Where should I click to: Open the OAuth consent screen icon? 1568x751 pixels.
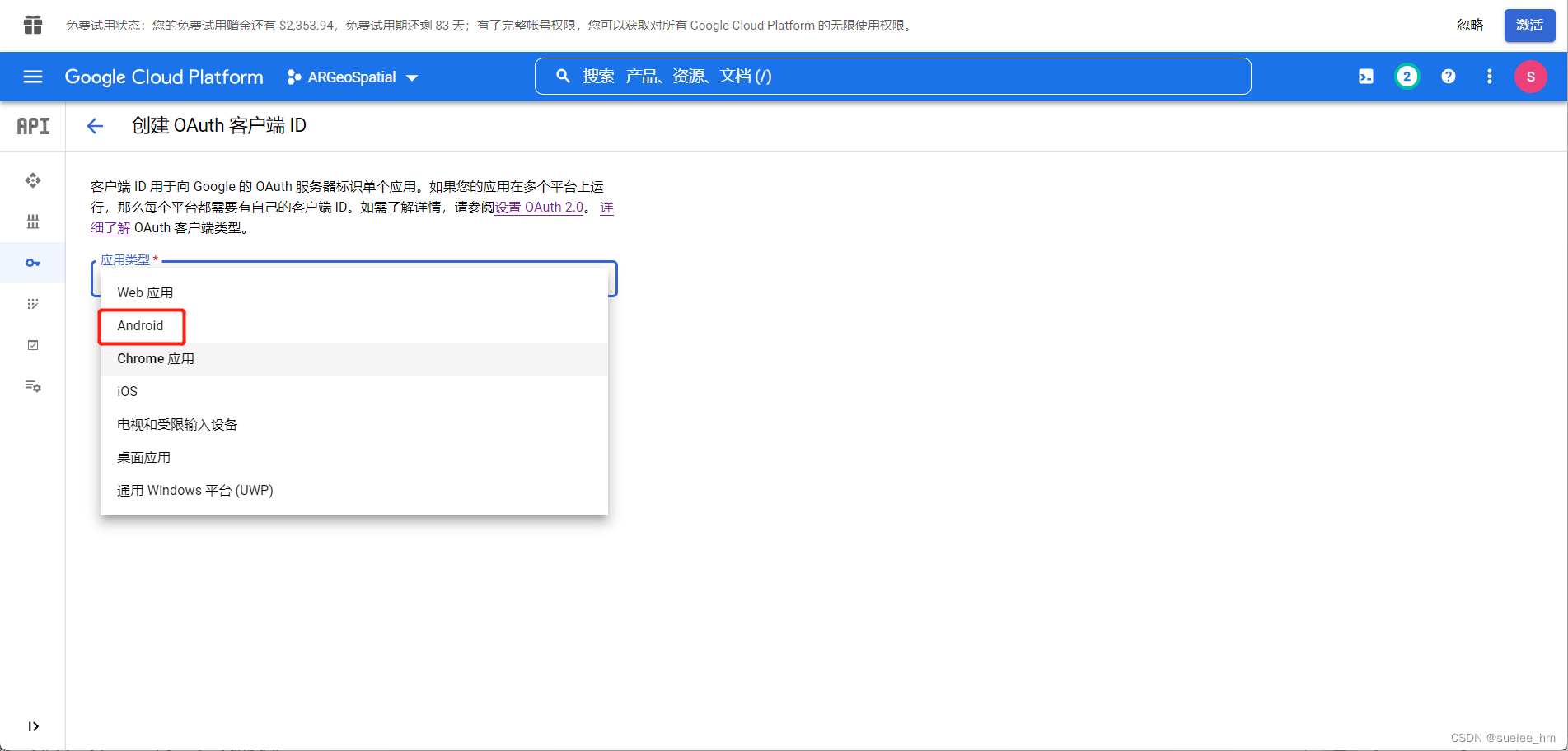tap(33, 304)
